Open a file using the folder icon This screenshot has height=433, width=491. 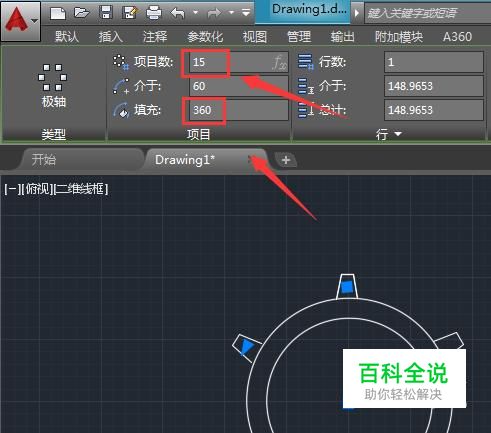point(81,13)
